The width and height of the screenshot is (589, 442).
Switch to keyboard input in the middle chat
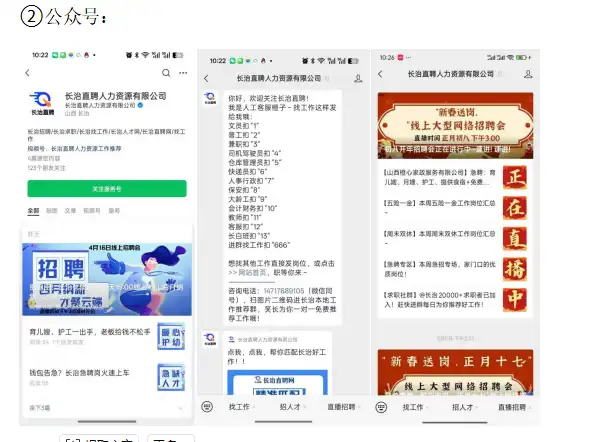(x=207, y=407)
